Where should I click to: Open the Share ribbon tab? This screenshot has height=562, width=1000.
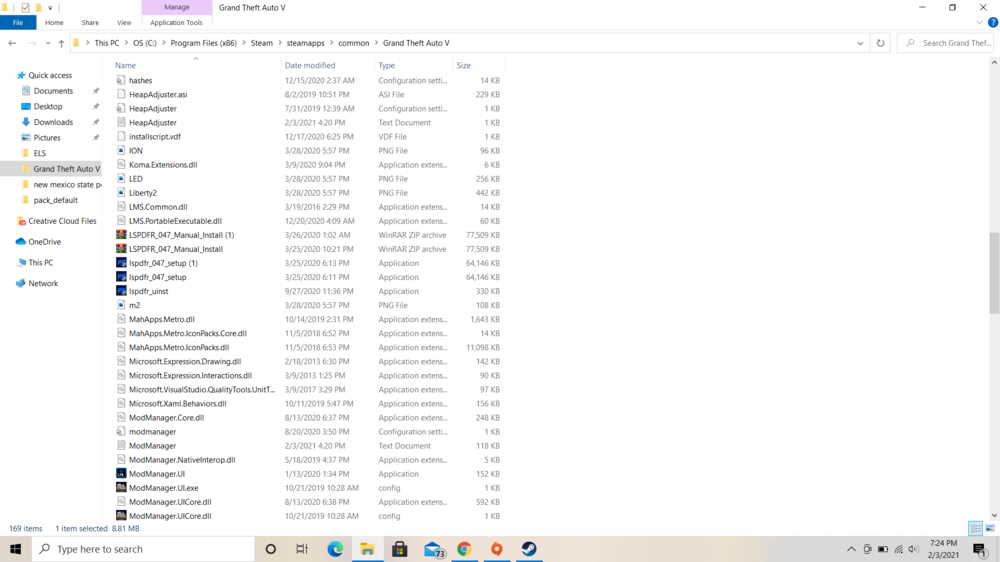tap(90, 22)
